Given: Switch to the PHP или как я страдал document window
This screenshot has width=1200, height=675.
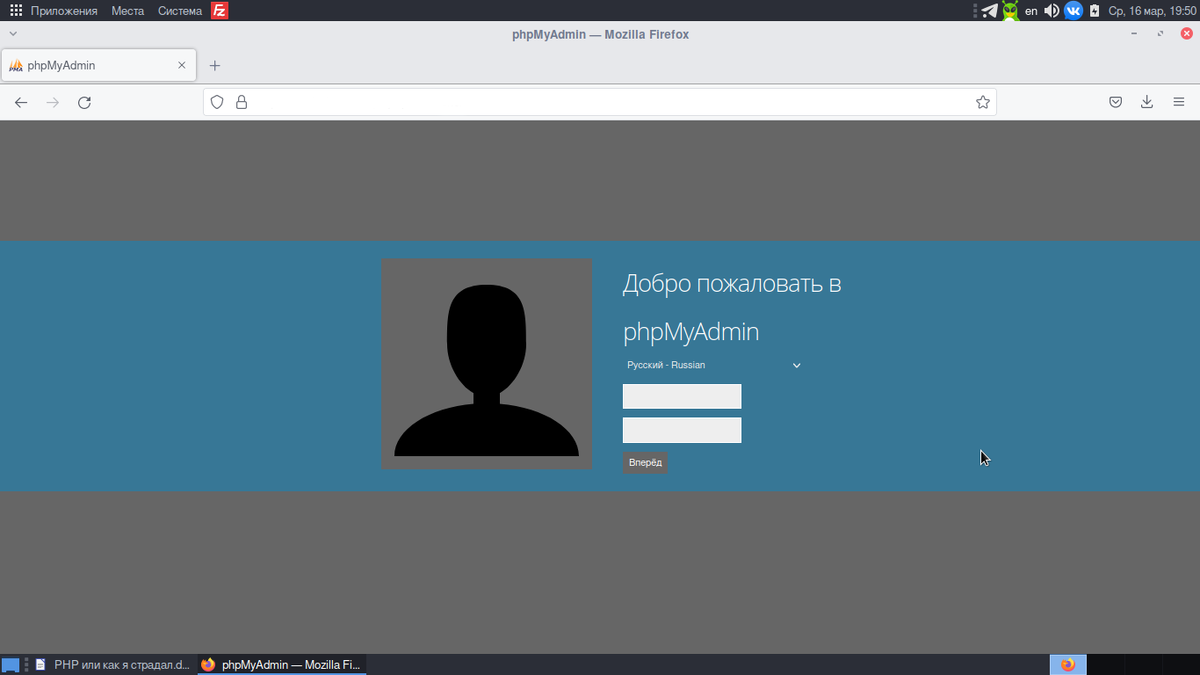Looking at the screenshot, I should tap(112, 664).
